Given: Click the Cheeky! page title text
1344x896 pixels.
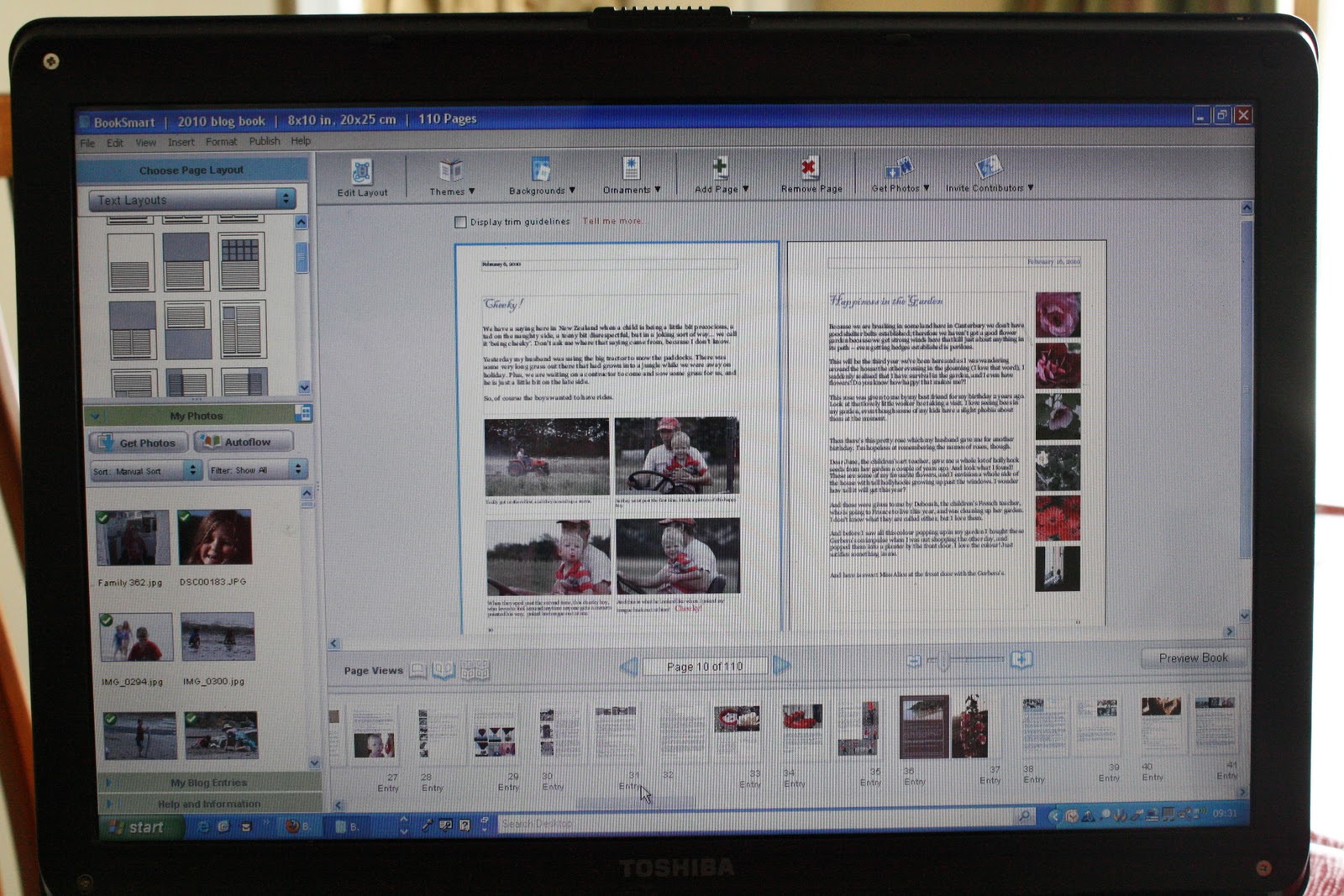Looking at the screenshot, I should [x=503, y=303].
